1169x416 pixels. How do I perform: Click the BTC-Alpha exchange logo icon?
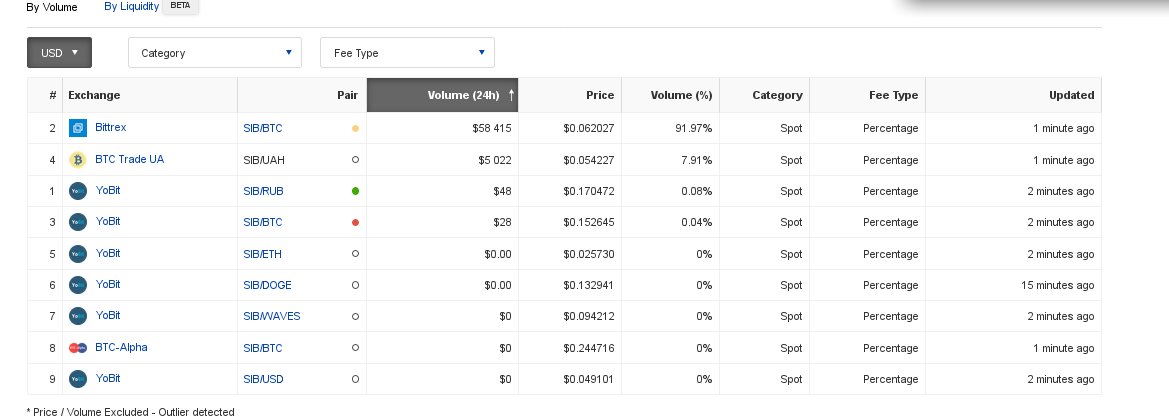click(x=78, y=348)
